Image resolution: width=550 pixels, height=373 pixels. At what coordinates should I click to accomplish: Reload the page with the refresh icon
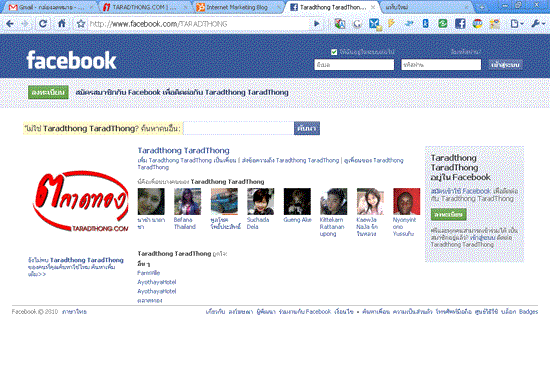point(43,24)
